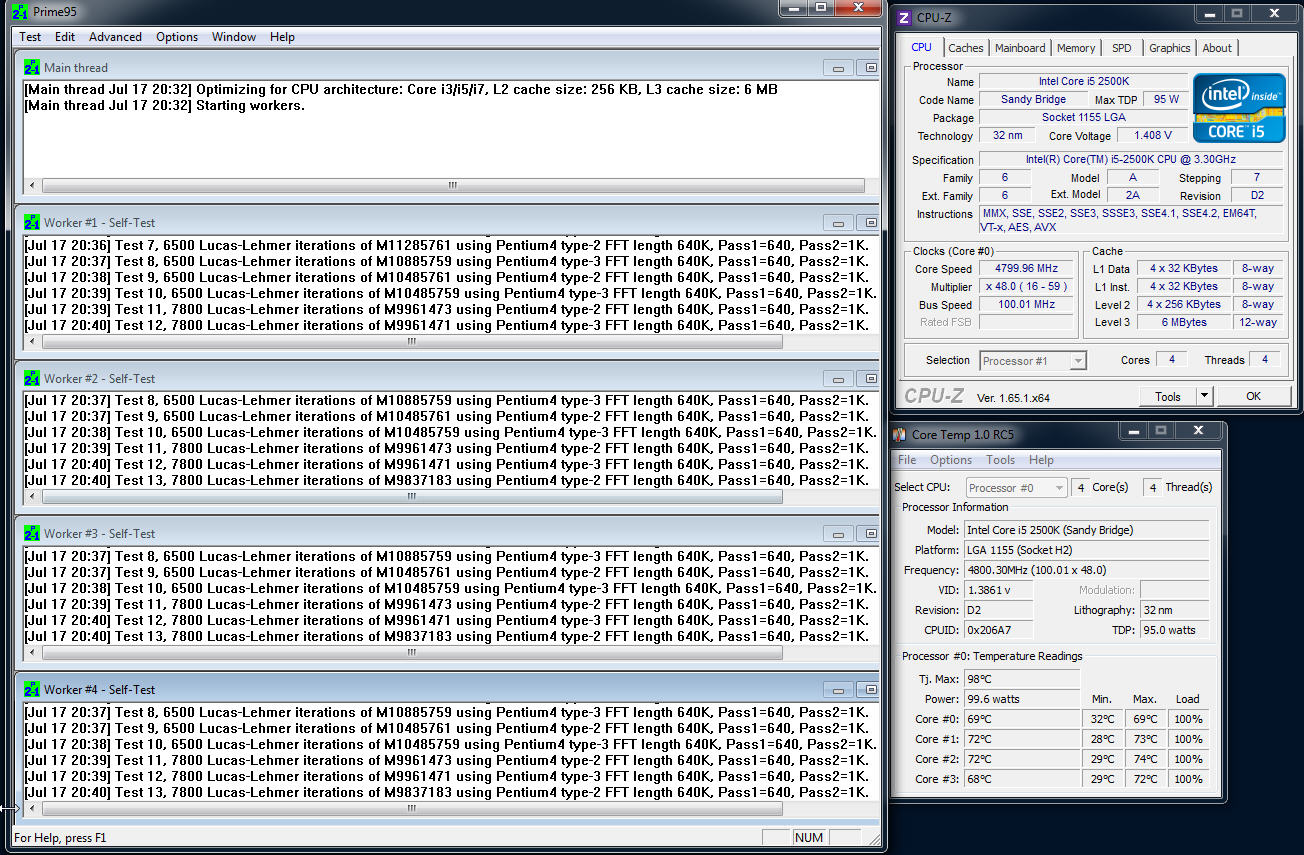Viewport: 1304px width, 855px height.
Task: Click the CPU-Z title bar icon
Action: pyautogui.click(x=904, y=17)
